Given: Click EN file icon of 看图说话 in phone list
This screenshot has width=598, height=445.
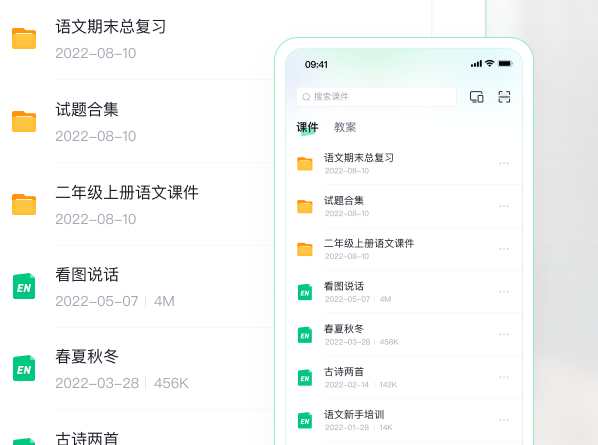Looking at the screenshot, I should 305,292.
